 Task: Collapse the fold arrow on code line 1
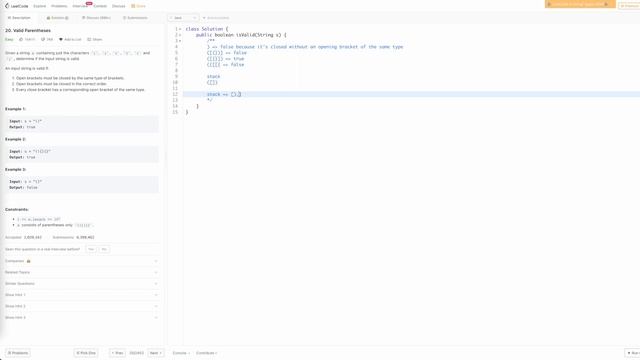click(x=180, y=29)
